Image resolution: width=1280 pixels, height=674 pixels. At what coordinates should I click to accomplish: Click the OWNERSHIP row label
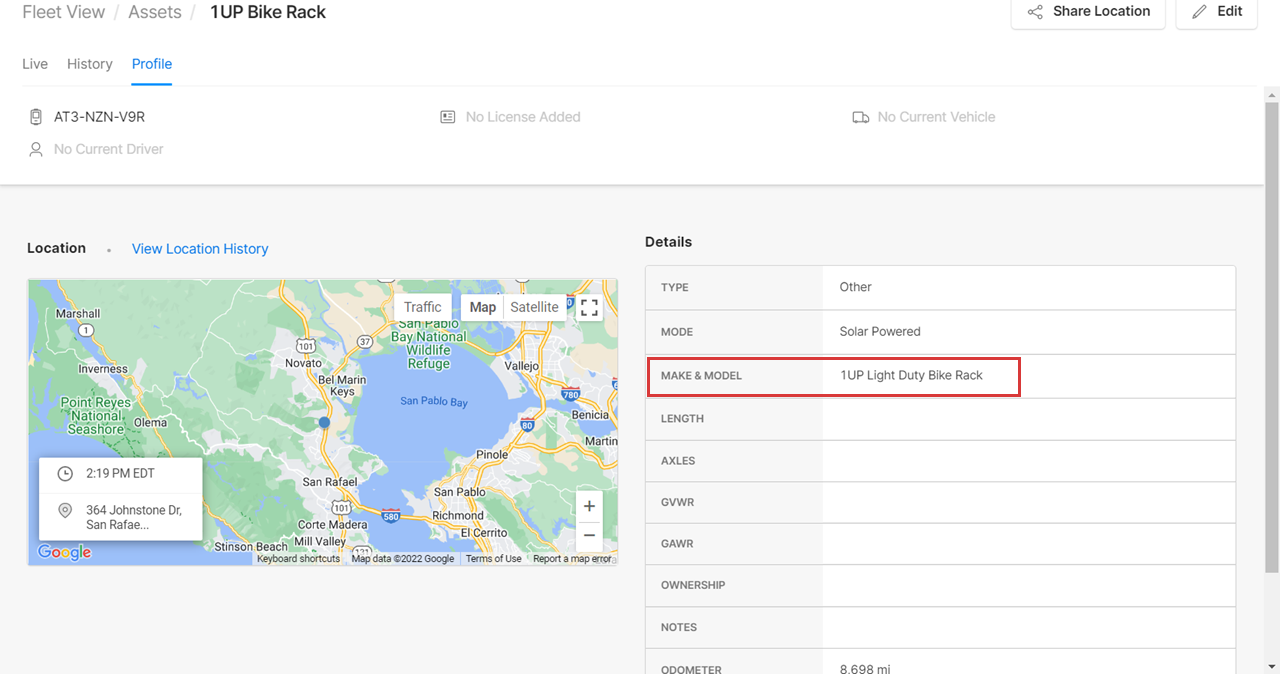tap(693, 585)
